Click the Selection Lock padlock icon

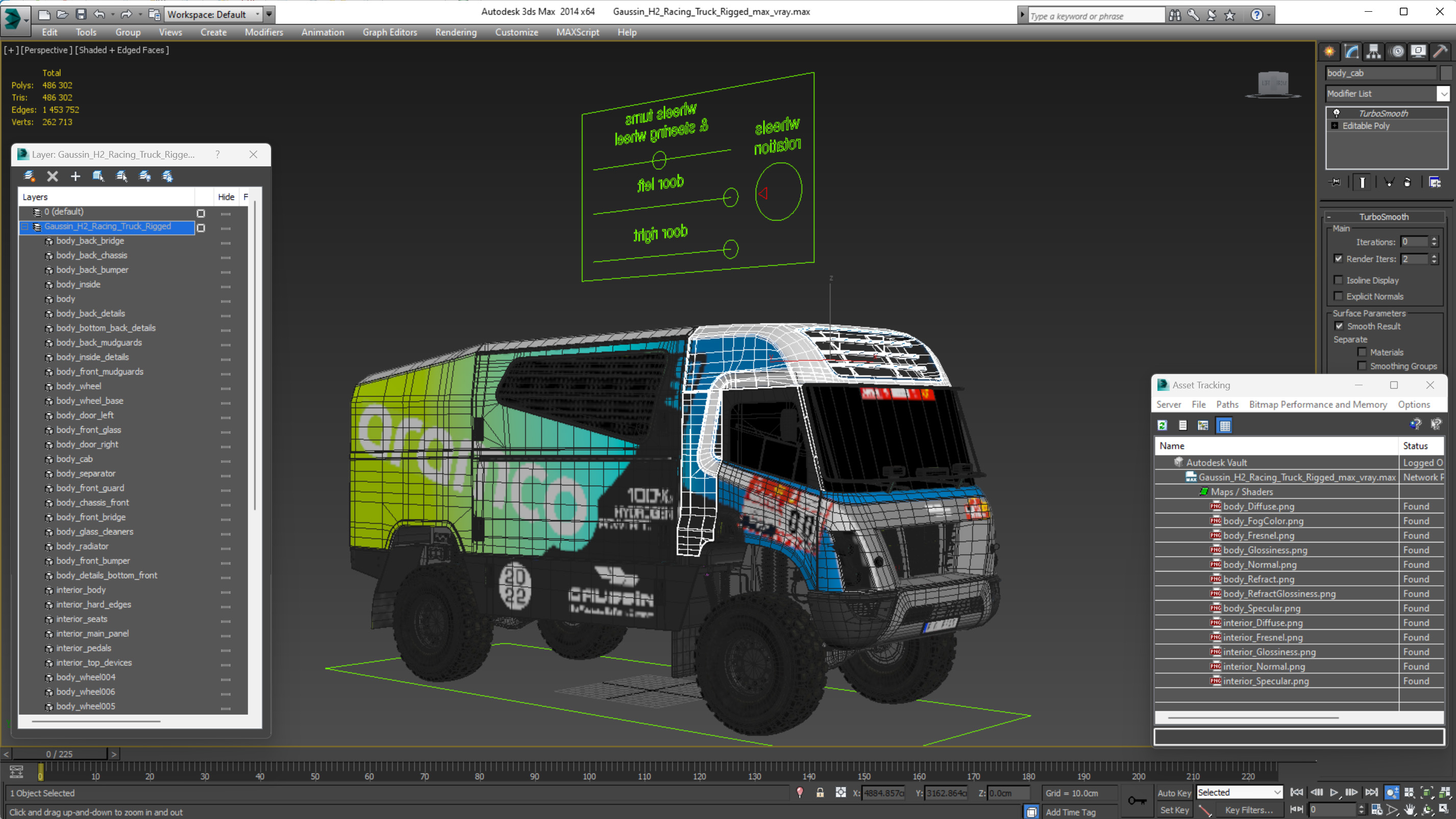[820, 792]
